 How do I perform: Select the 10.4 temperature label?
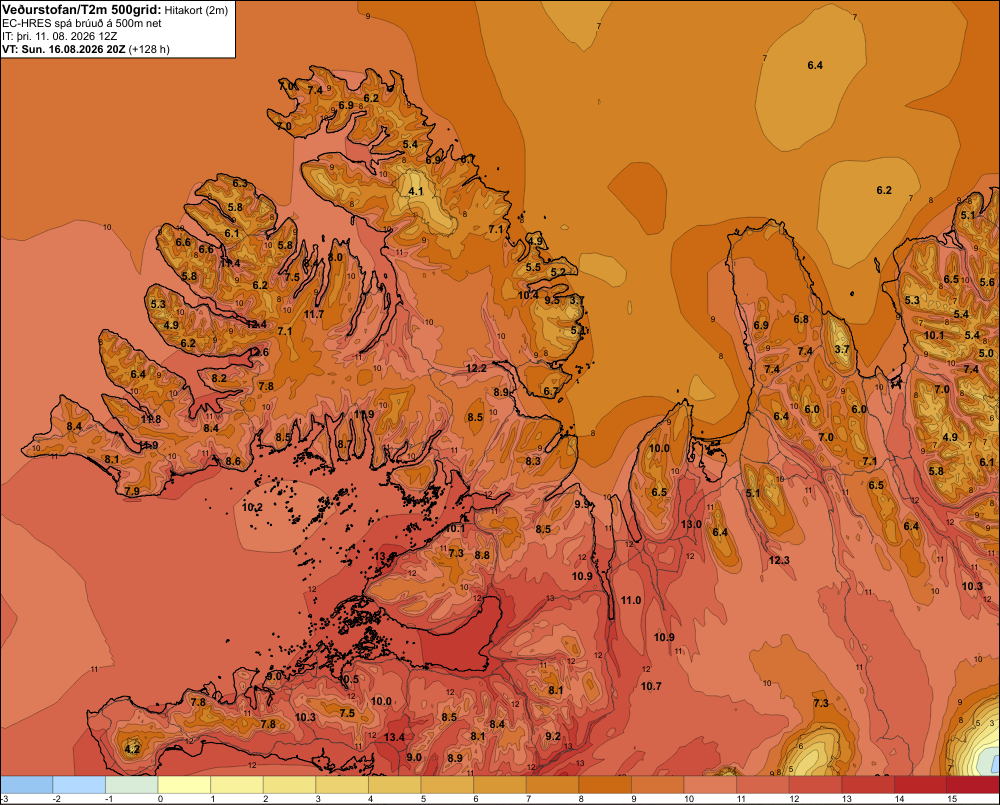tap(528, 295)
